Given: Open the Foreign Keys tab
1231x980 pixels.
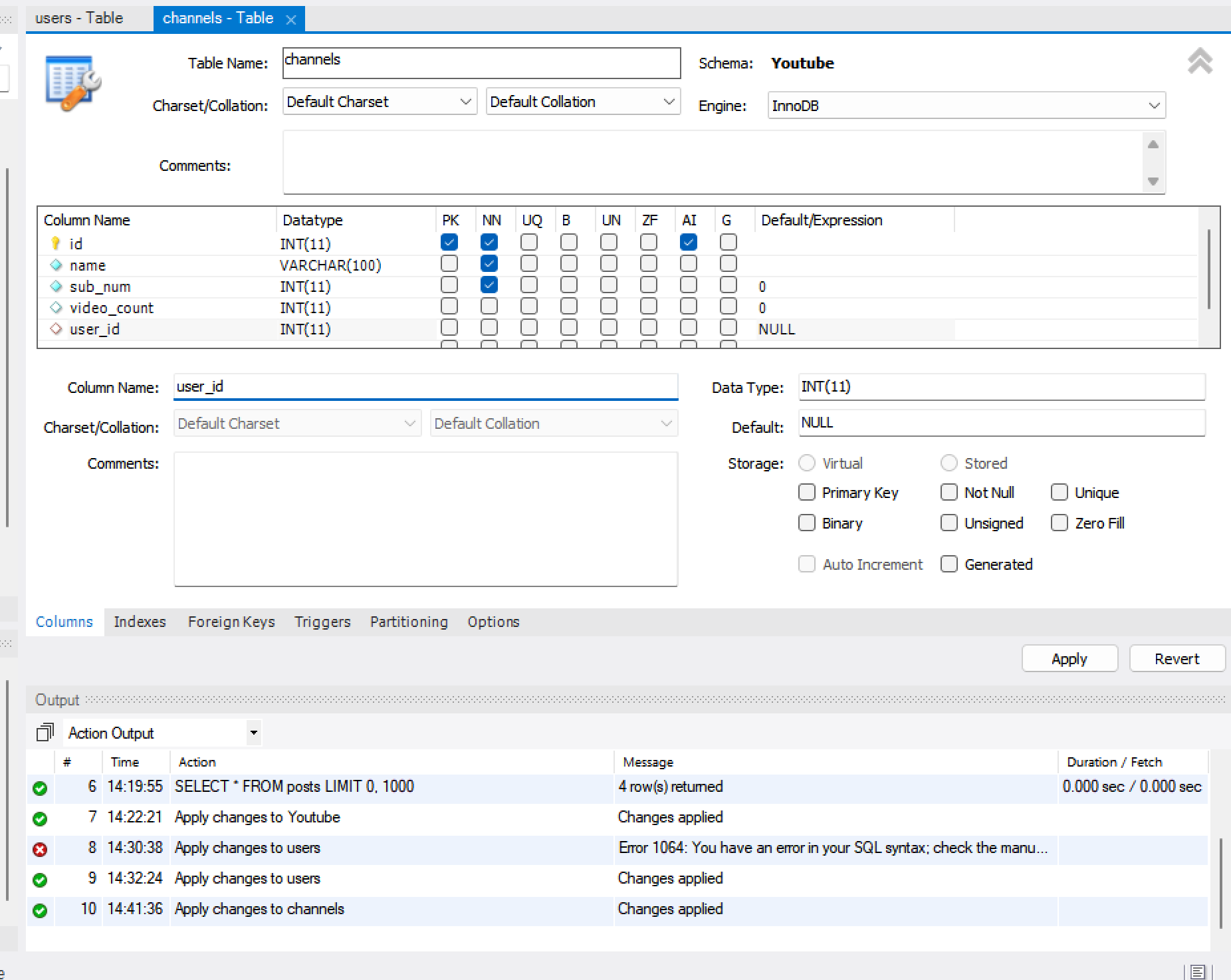Looking at the screenshot, I should point(231,622).
